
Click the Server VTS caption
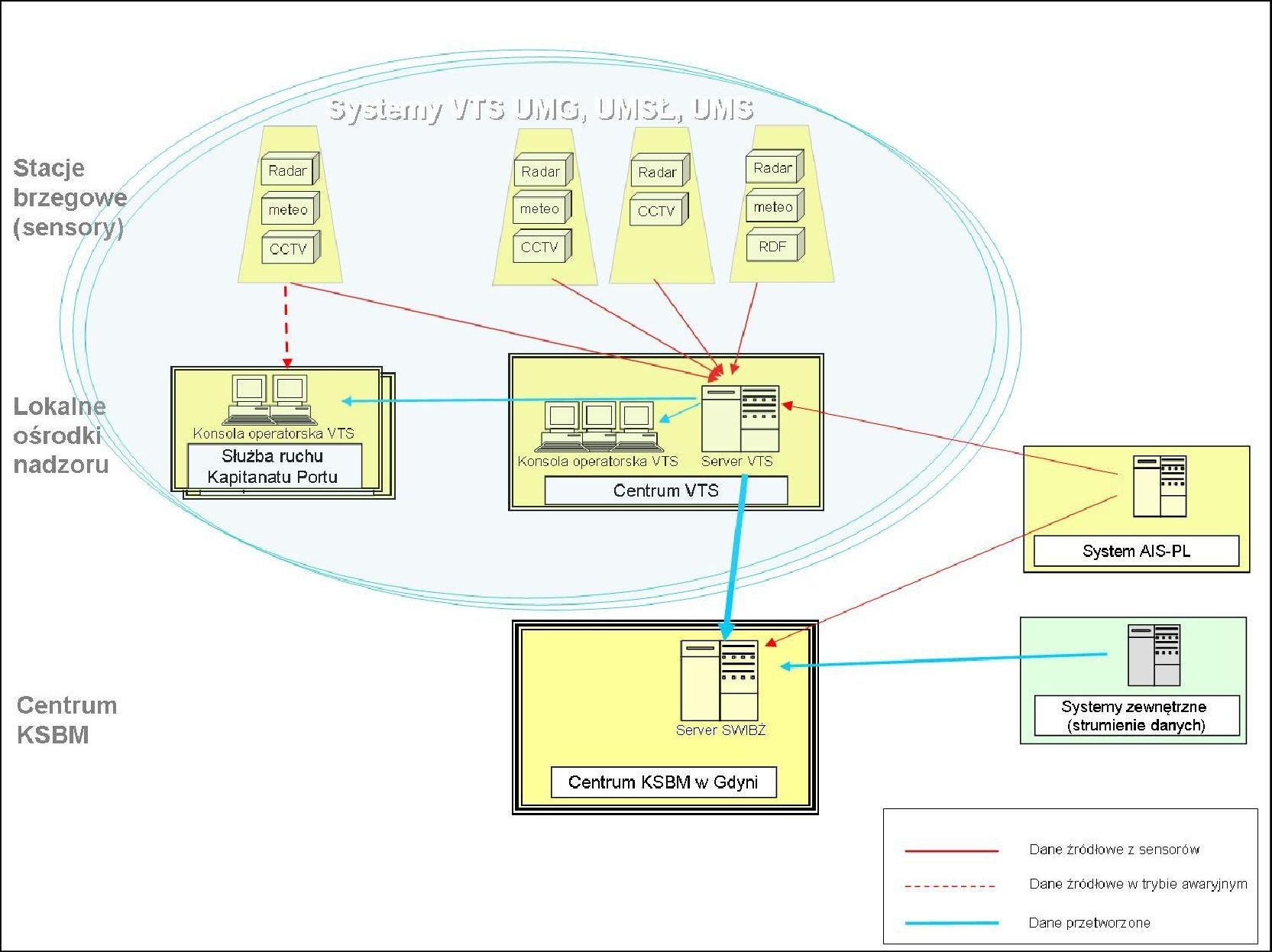737,461
